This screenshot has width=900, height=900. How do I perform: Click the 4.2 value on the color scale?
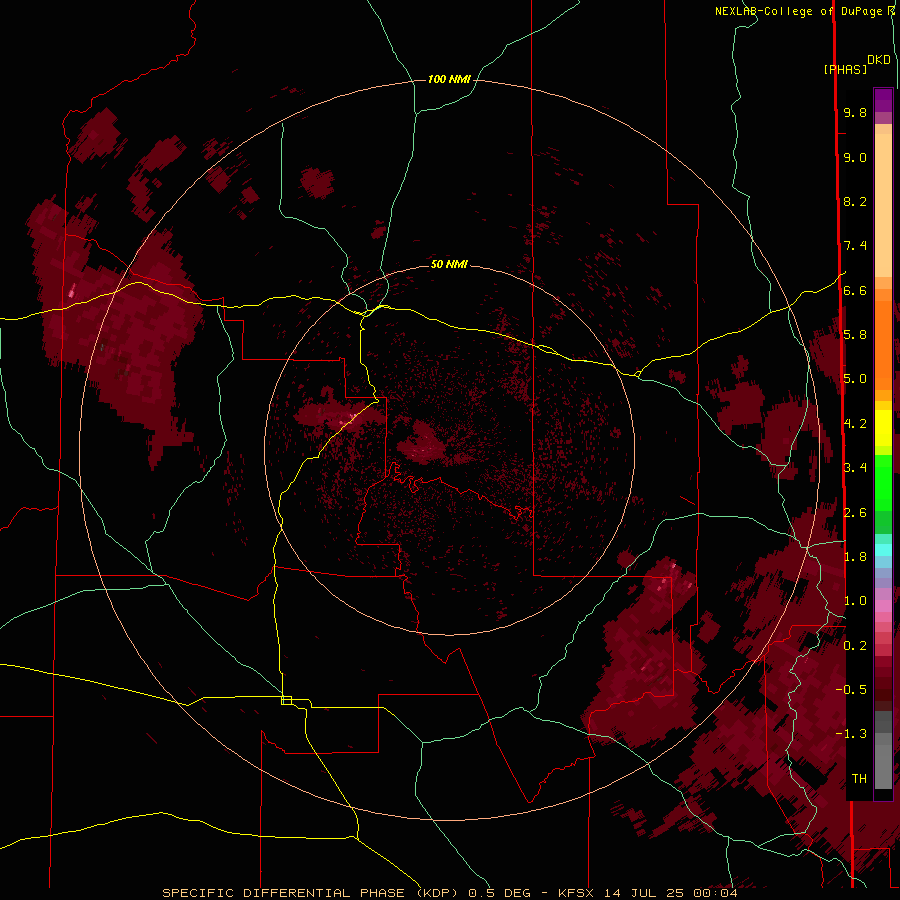(x=855, y=424)
